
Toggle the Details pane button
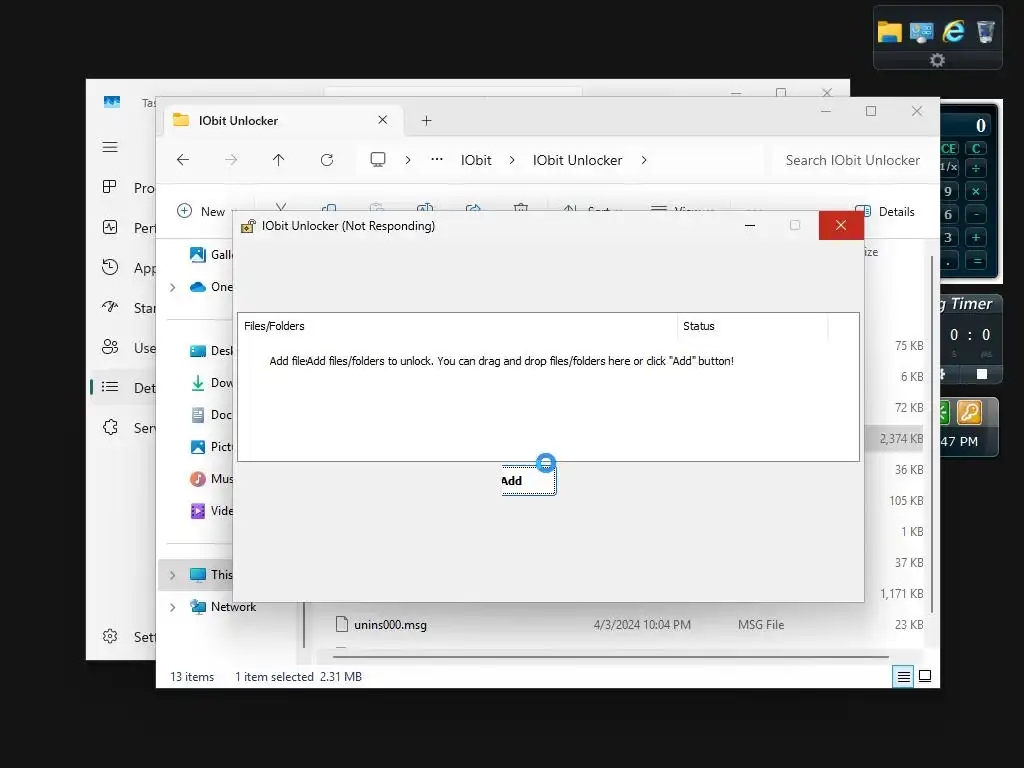click(885, 212)
